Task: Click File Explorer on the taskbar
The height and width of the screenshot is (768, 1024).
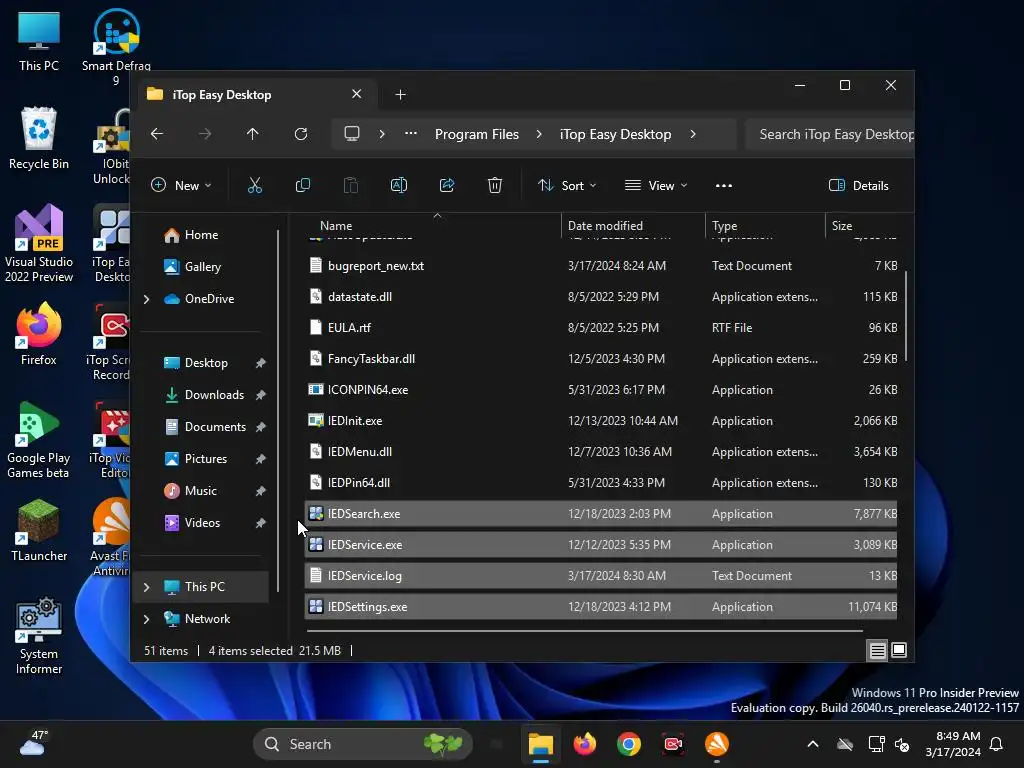Action: [x=541, y=744]
